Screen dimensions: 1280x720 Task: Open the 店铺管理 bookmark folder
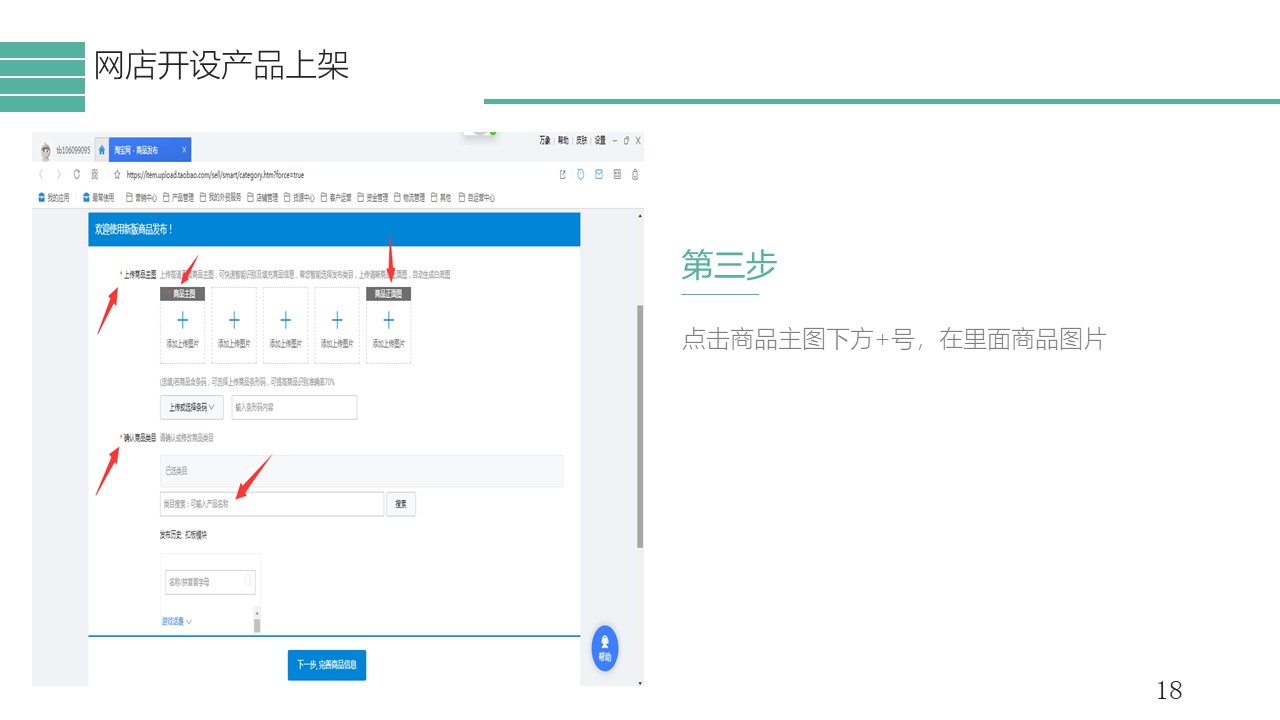pyautogui.click(x=262, y=197)
